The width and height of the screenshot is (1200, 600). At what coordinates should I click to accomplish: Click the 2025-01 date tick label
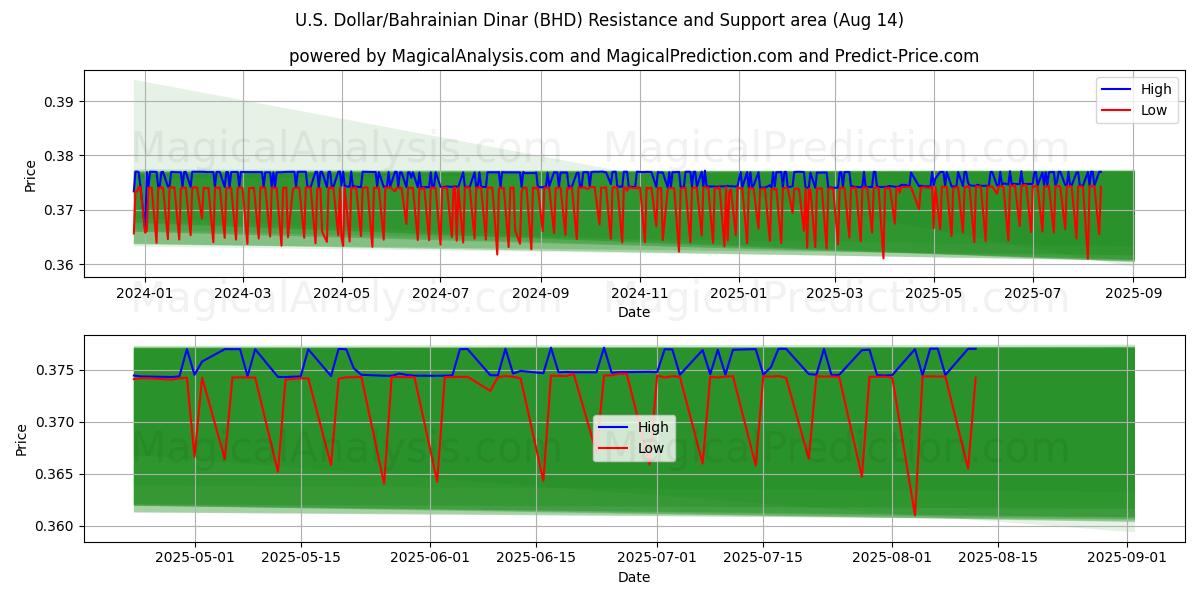[x=739, y=294]
